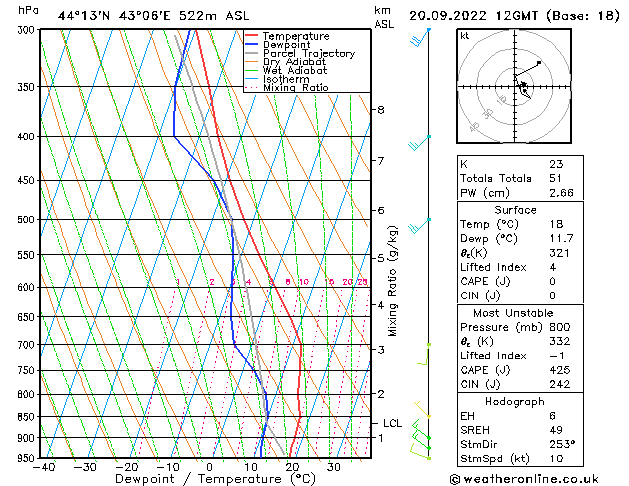Screen dimensions: 629x486
Task: Click the yellow wind barb near 850 hPa
Action: 423,410
